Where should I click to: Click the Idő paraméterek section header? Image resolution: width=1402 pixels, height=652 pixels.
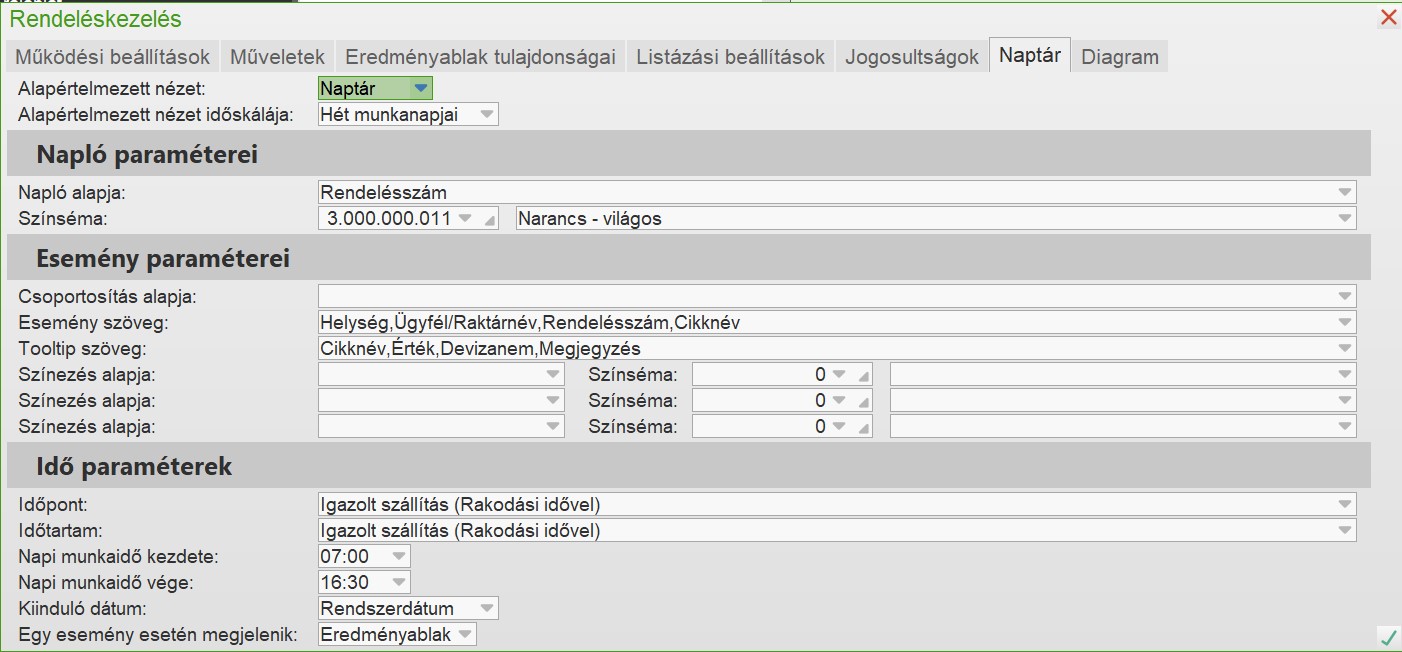point(688,467)
